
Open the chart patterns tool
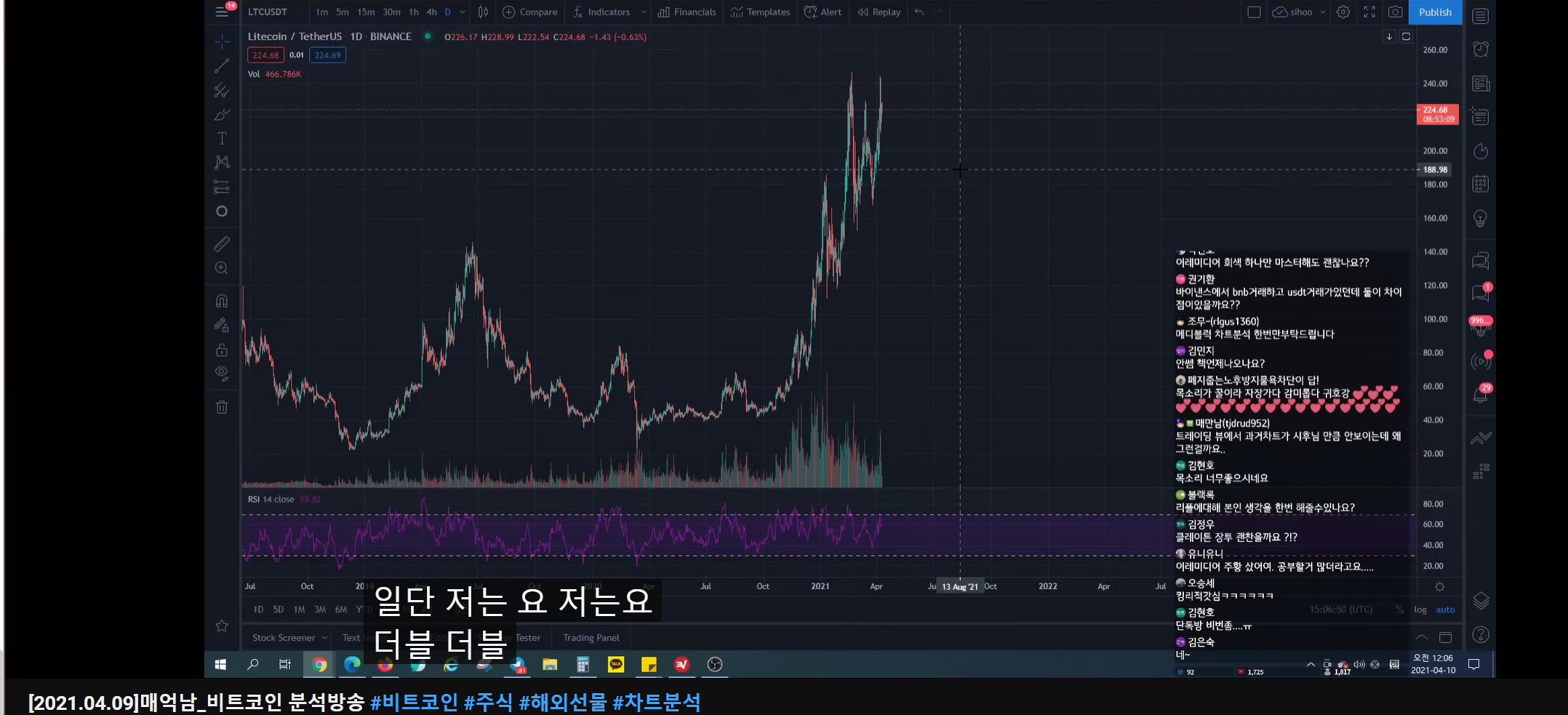(222, 162)
